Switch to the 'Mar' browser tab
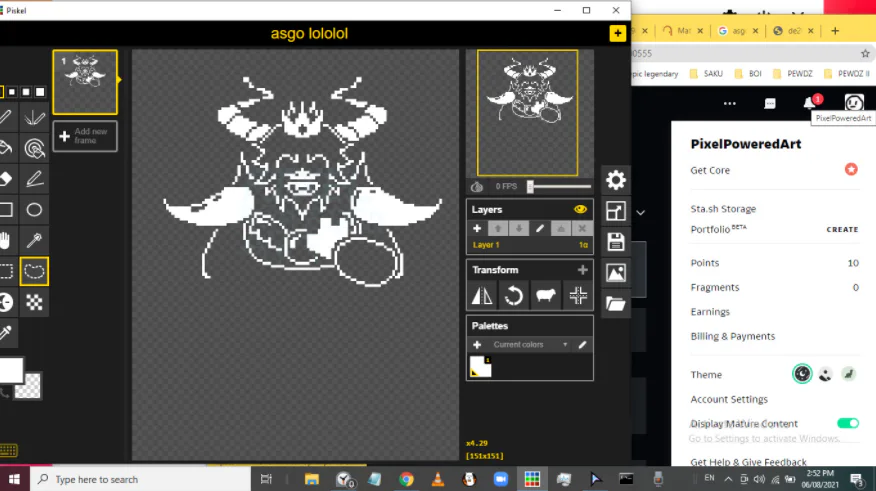The height and width of the screenshot is (491, 876). 682,31
